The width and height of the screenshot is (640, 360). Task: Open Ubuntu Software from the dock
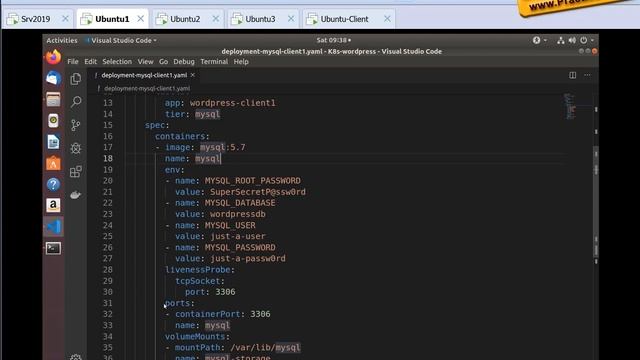pos(53,163)
